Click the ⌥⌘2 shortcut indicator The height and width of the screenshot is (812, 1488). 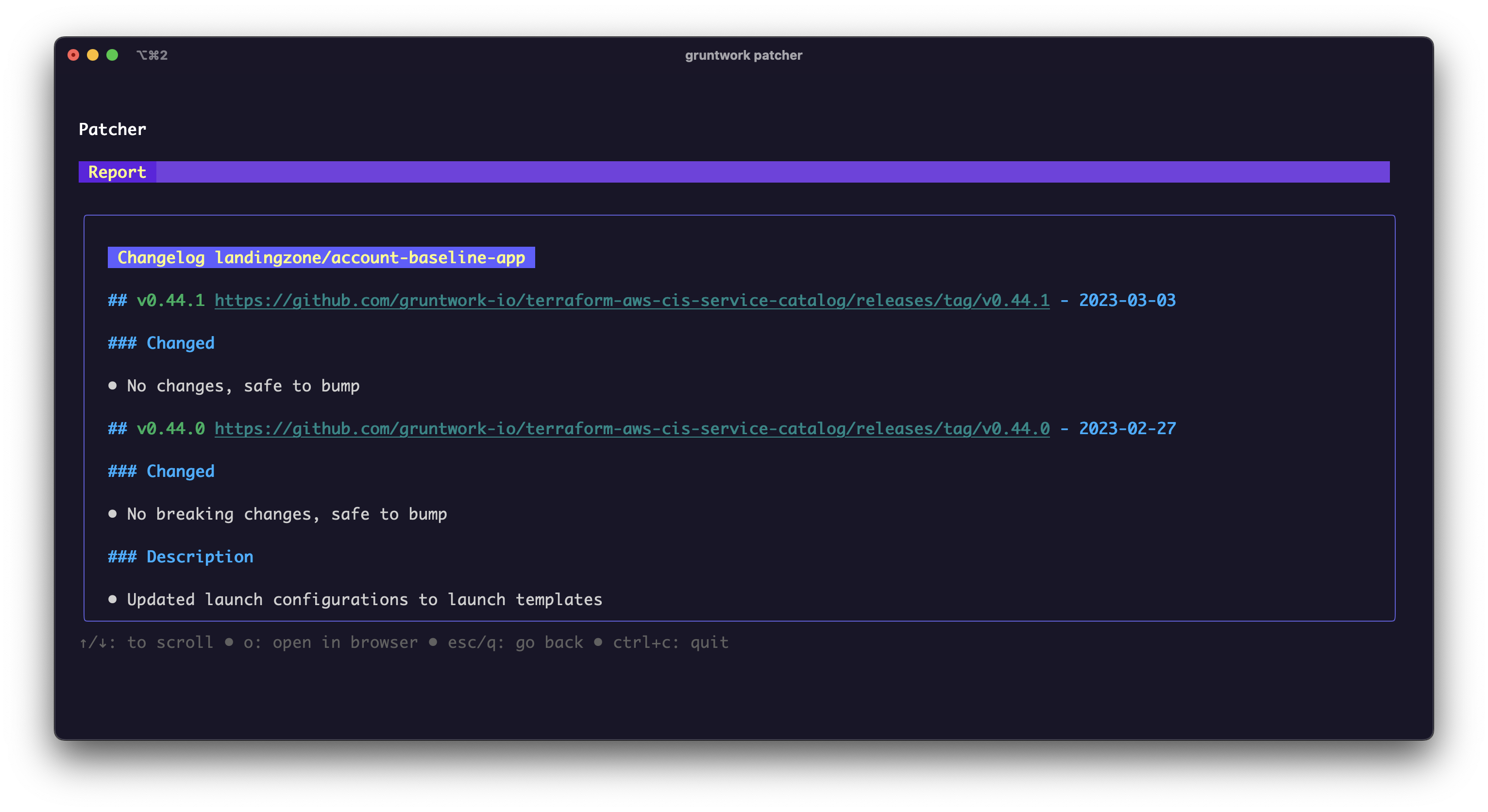152,55
